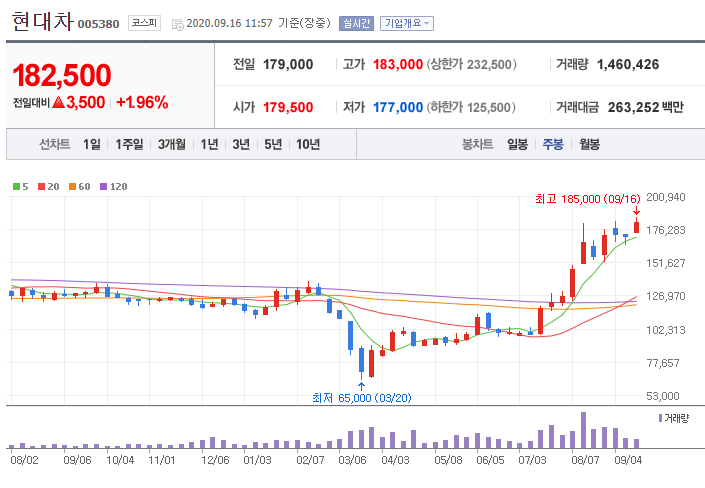Image resolution: width=705 pixels, height=488 pixels.
Task: Click the 03/06 date axis label
Action: pyautogui.click(x=352, y=460)
